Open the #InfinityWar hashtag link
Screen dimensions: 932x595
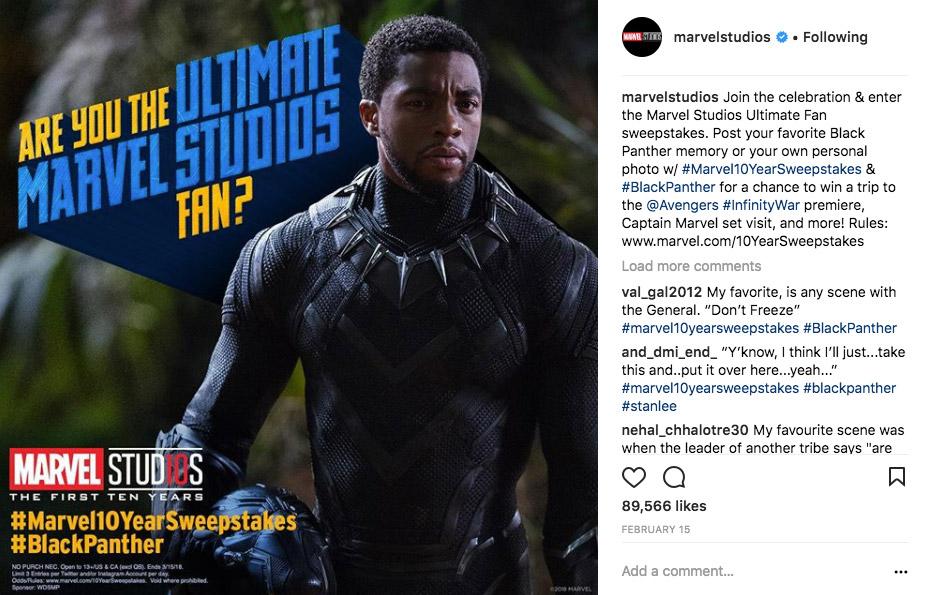[x=761, y=205]
